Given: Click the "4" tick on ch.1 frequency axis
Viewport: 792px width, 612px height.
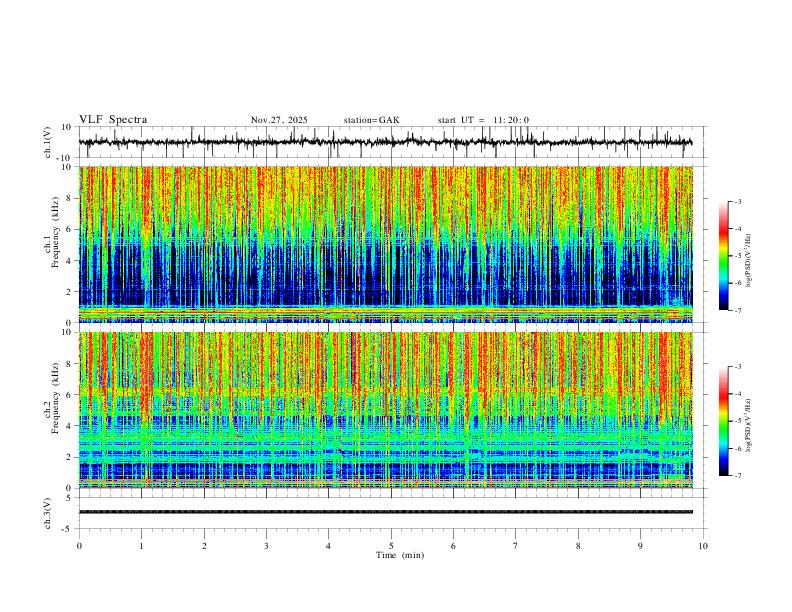Looking at the screenshot, I should pos(70,261).
